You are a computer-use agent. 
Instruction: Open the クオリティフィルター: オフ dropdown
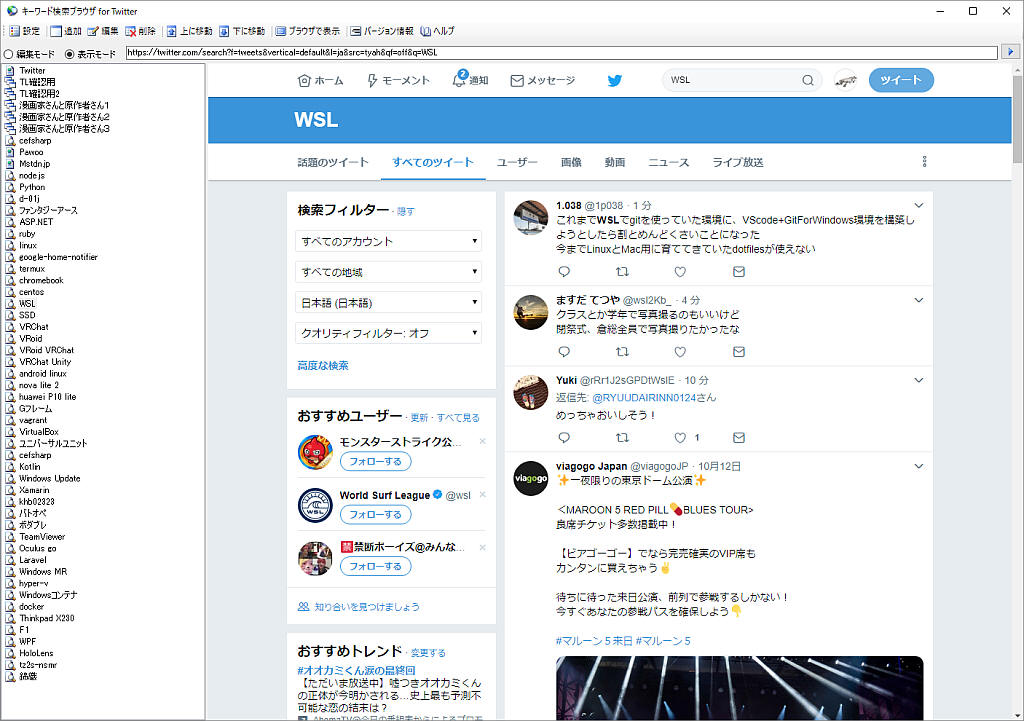(x=388, y=333)
